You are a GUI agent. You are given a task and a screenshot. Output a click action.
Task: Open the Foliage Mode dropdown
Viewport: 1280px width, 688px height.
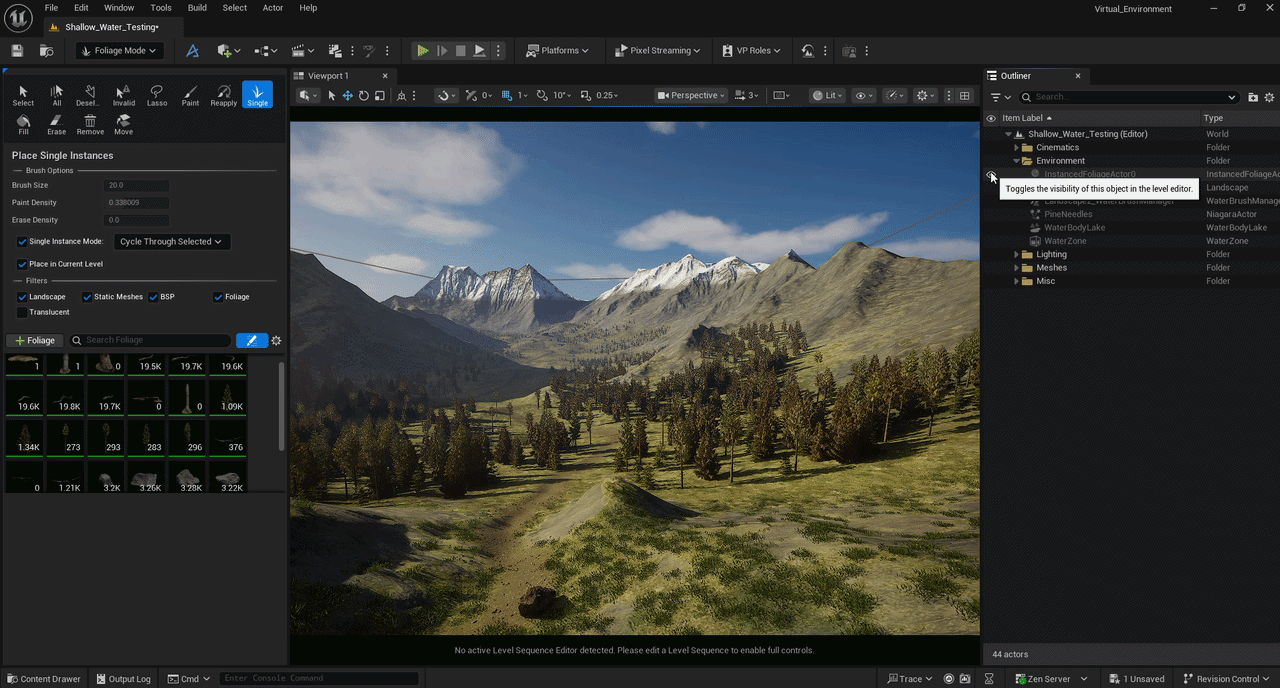pyautogui.click(x=118, y=50)
